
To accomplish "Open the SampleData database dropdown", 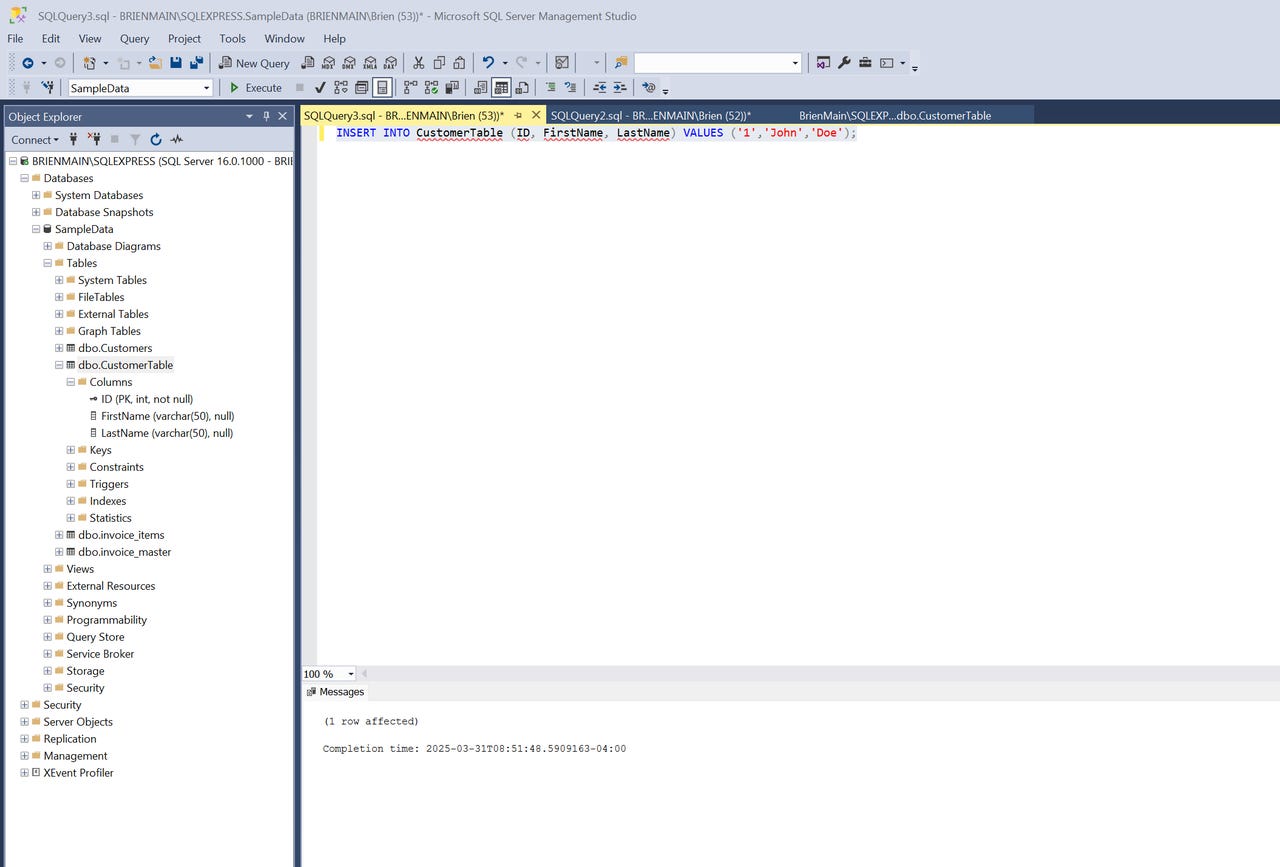I will pos(207,88).
